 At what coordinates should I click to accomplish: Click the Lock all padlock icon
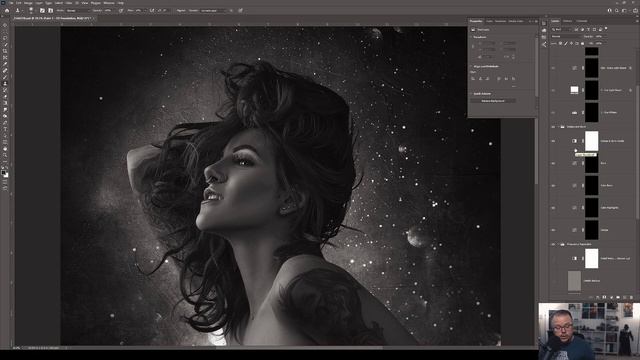tap(582, 43)
